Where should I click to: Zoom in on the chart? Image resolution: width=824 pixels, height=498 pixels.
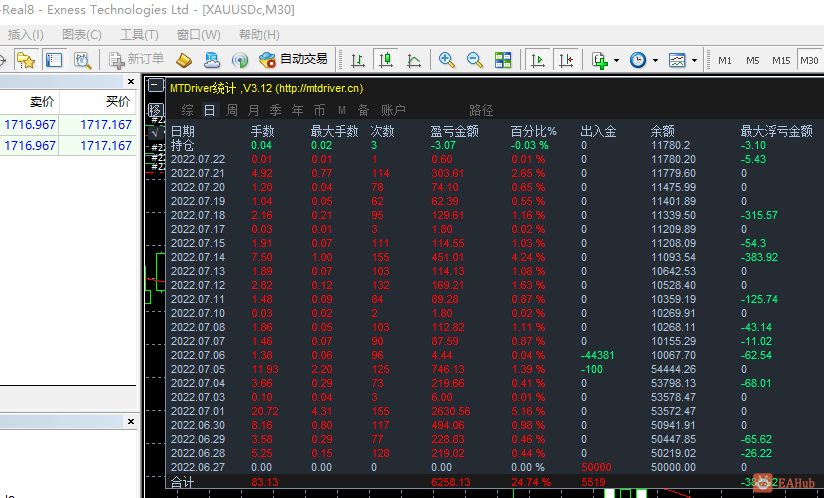[447, 60]
